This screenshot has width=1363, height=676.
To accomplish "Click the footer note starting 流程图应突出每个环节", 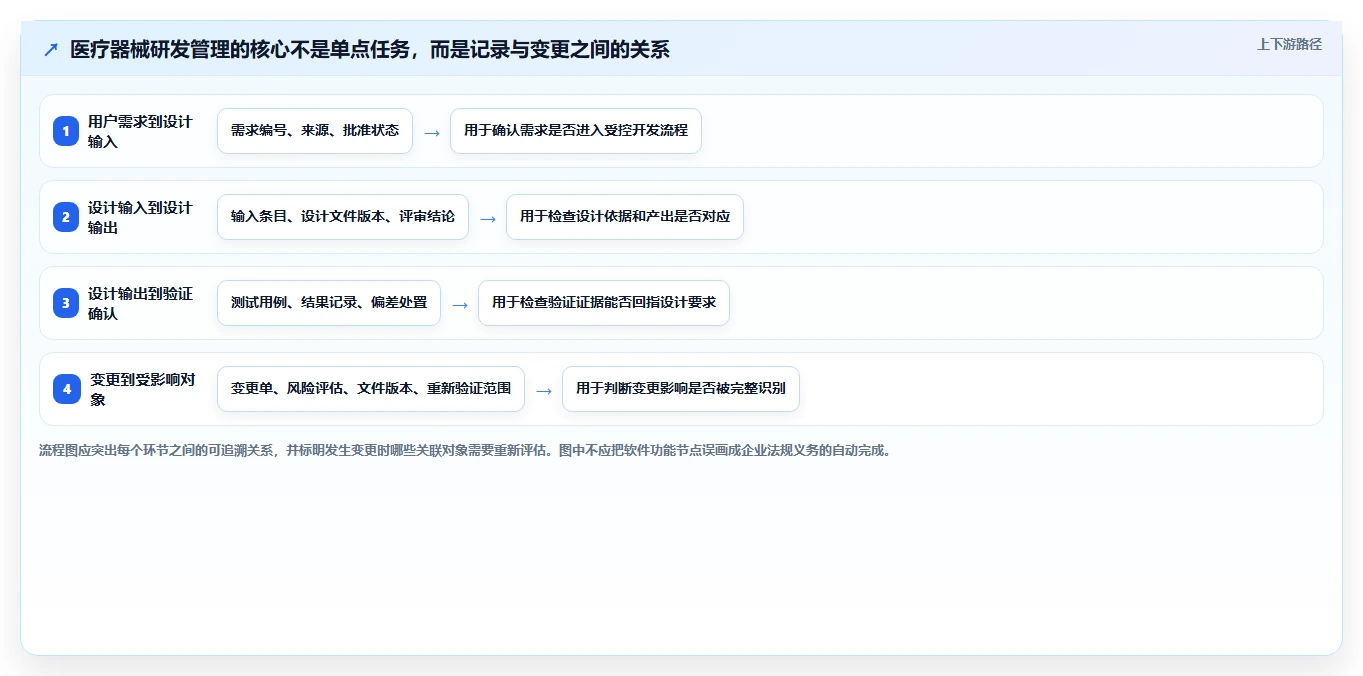I will (x=465, y=450).
